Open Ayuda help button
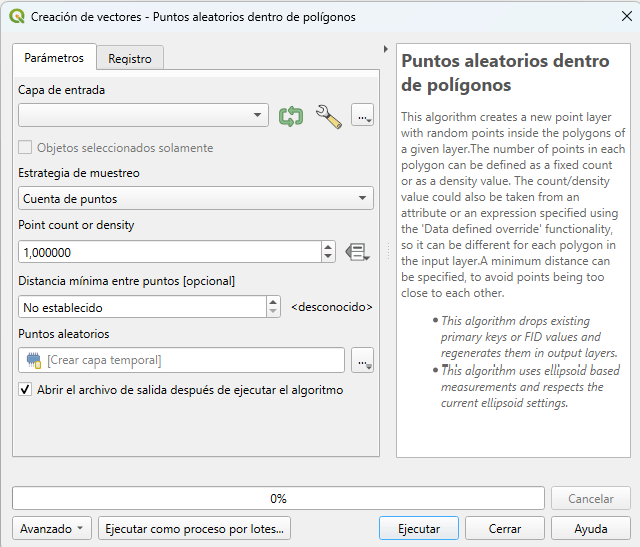640x547 pixels. (x=591, y=529)
